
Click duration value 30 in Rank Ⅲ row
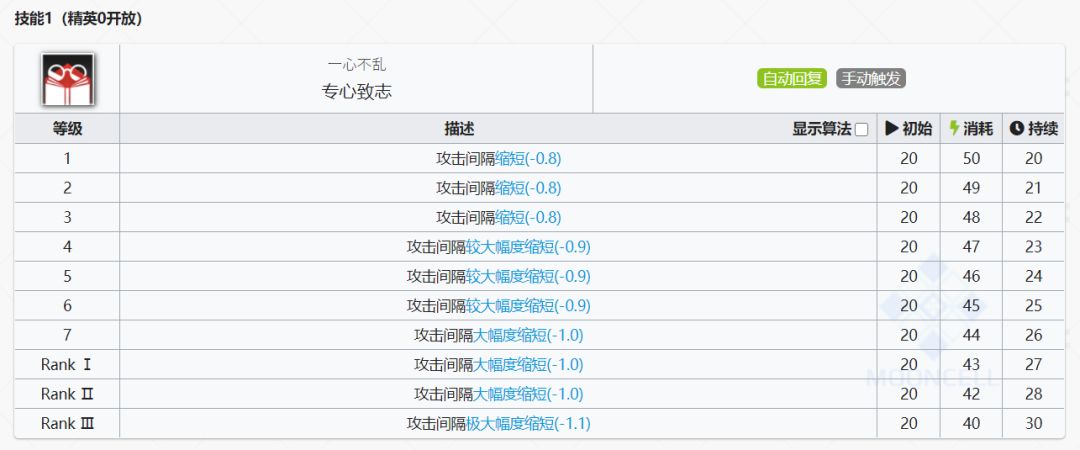coord(1034,423)
